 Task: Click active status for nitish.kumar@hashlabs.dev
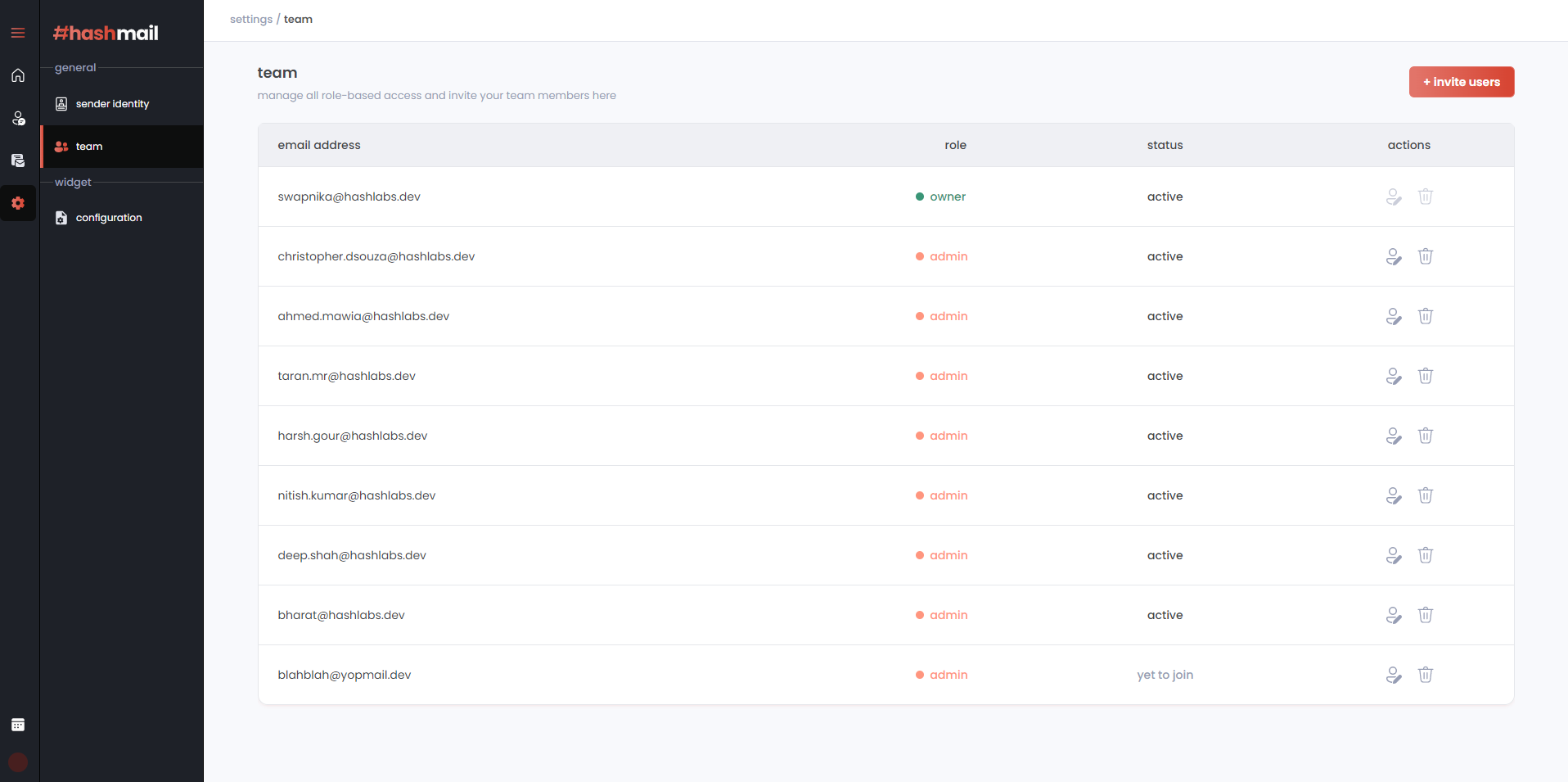tap(1165, 495)
